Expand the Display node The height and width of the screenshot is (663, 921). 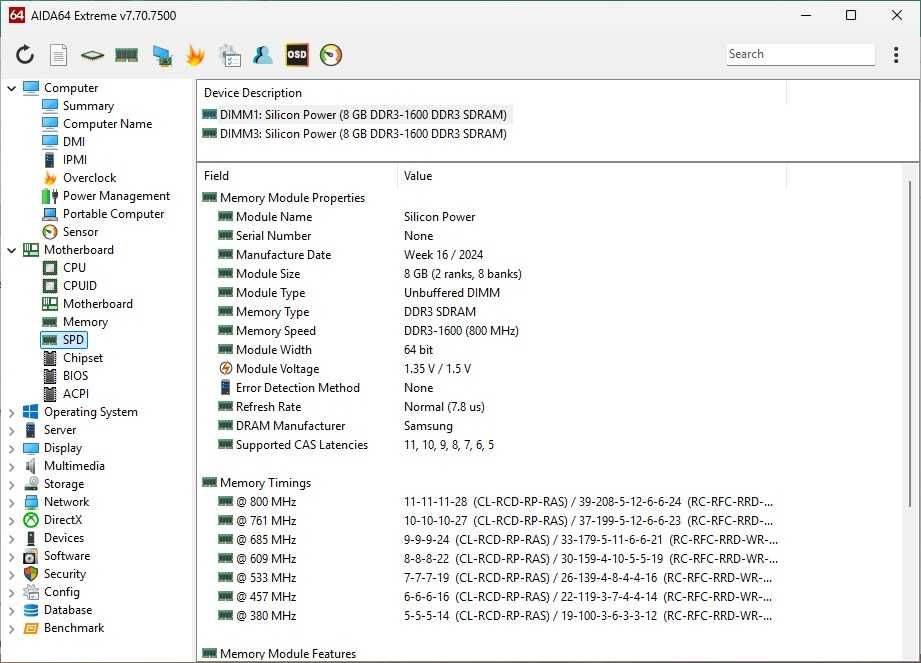(x=11, y=449)
